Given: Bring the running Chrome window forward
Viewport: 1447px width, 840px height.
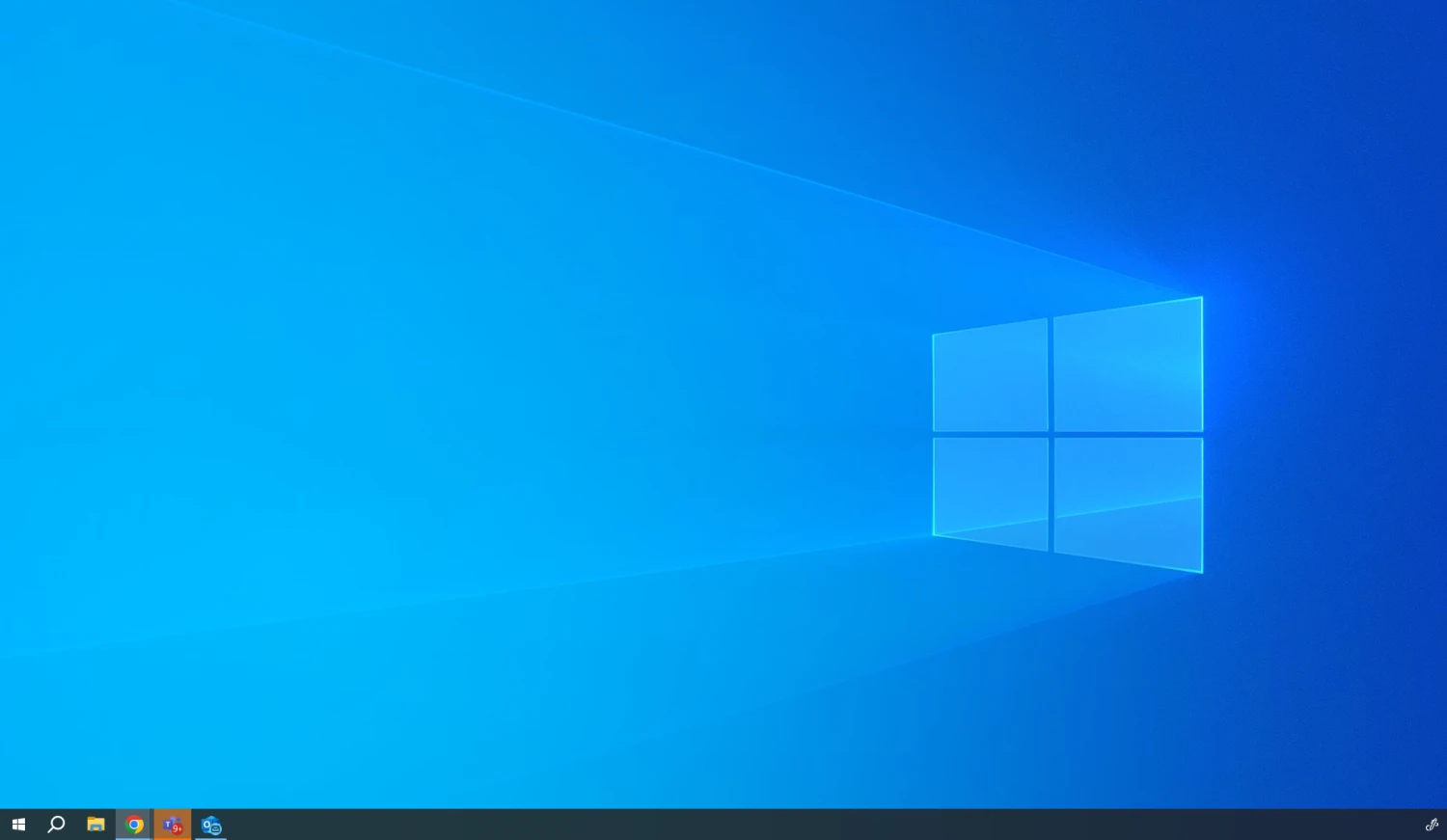Looking at the screenshot, I should [x=134, y=825].
